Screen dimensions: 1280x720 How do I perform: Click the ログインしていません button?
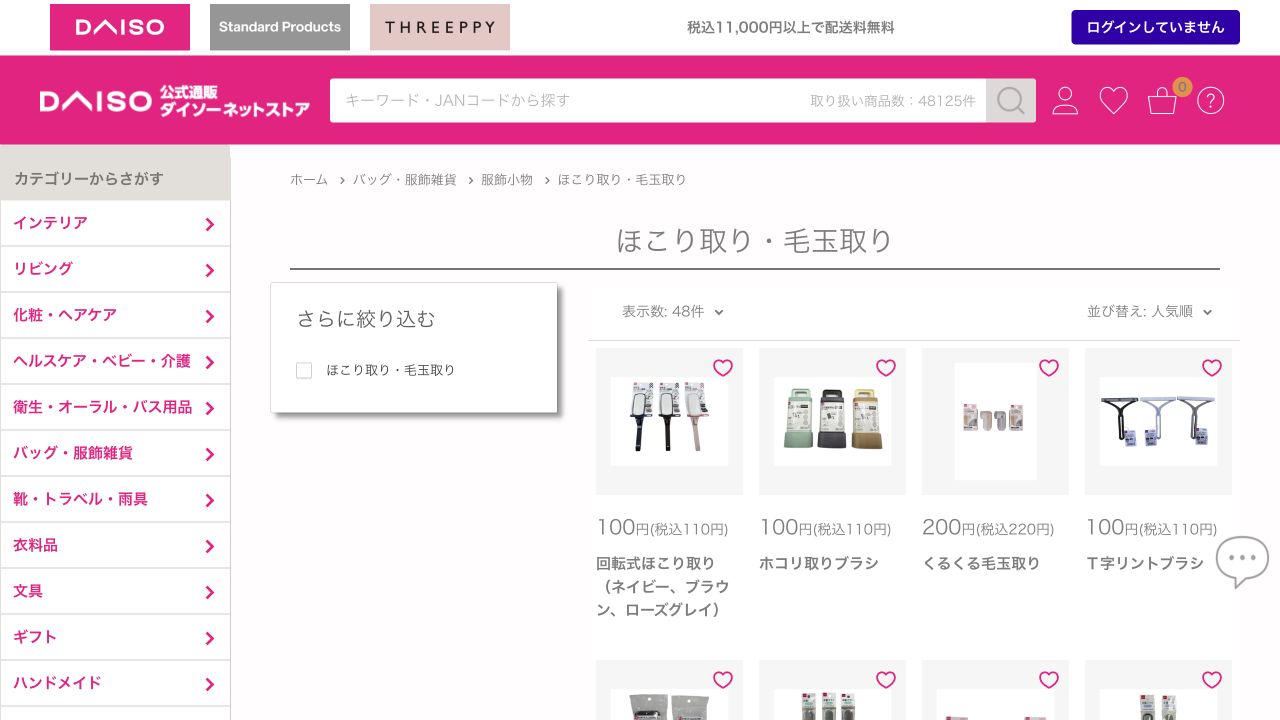tap(1155, 27)
